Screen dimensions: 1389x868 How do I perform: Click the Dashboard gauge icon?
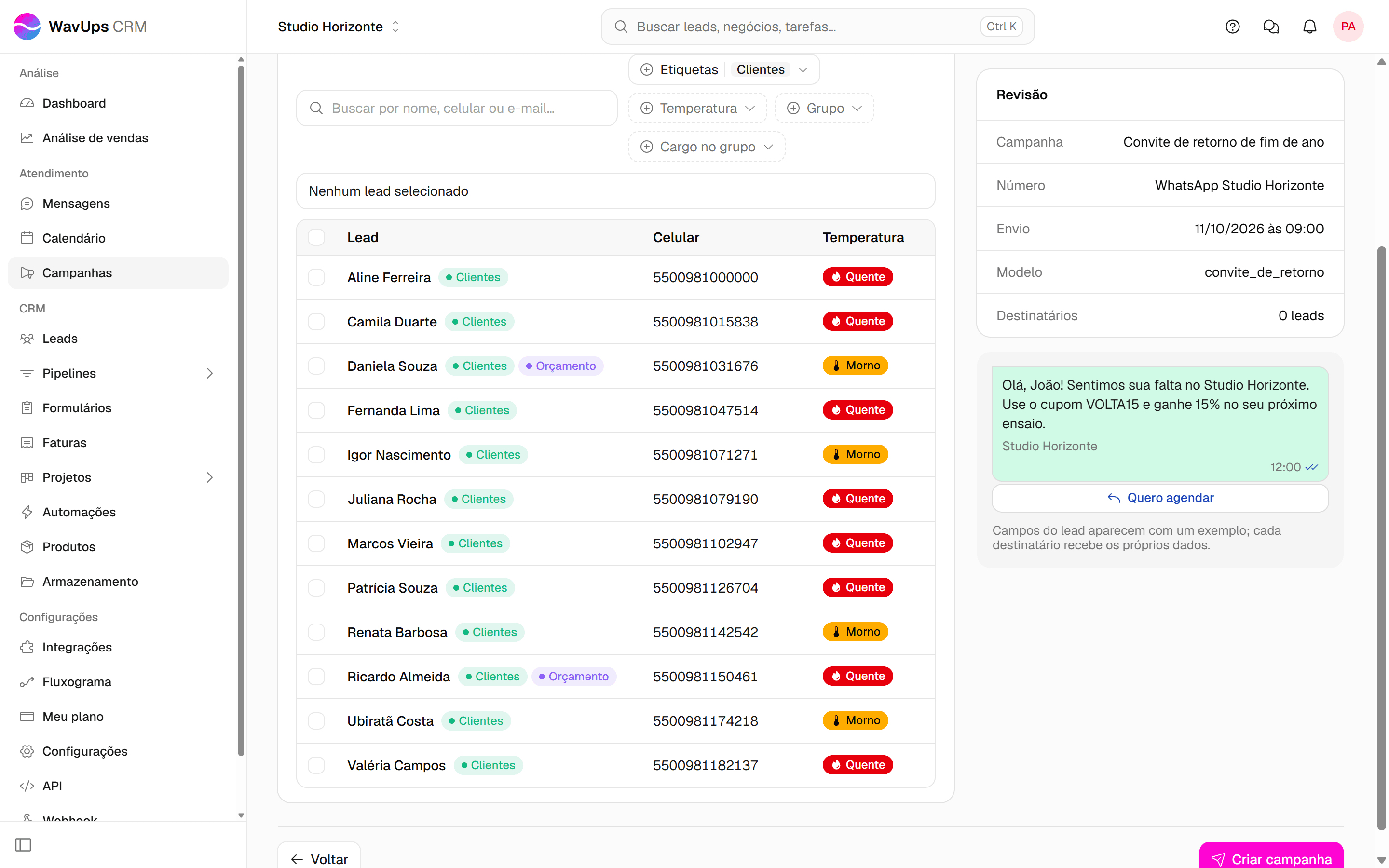(27, 103)
